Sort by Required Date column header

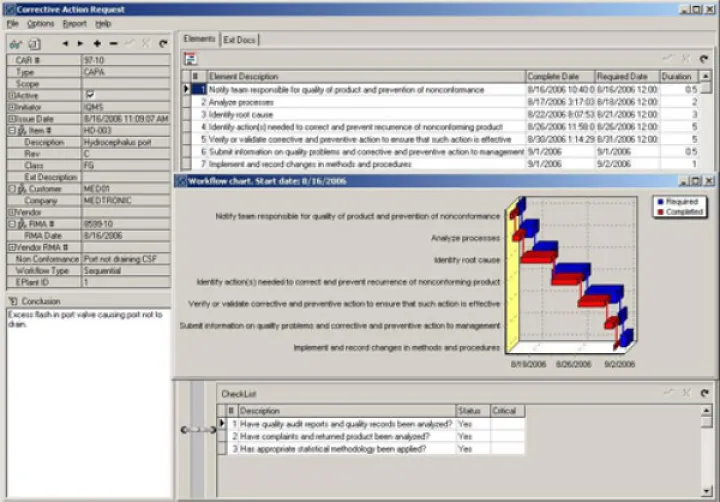coord(625,76)
